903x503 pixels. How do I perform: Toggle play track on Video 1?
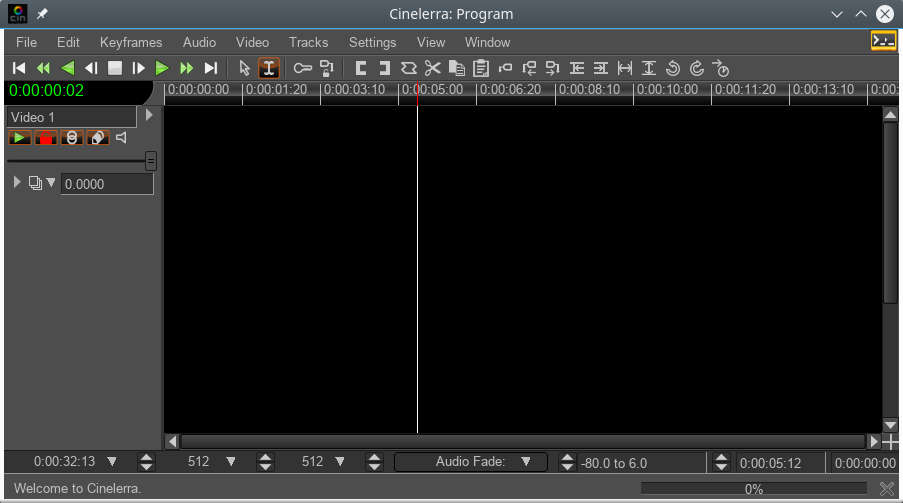coord(20,138)
